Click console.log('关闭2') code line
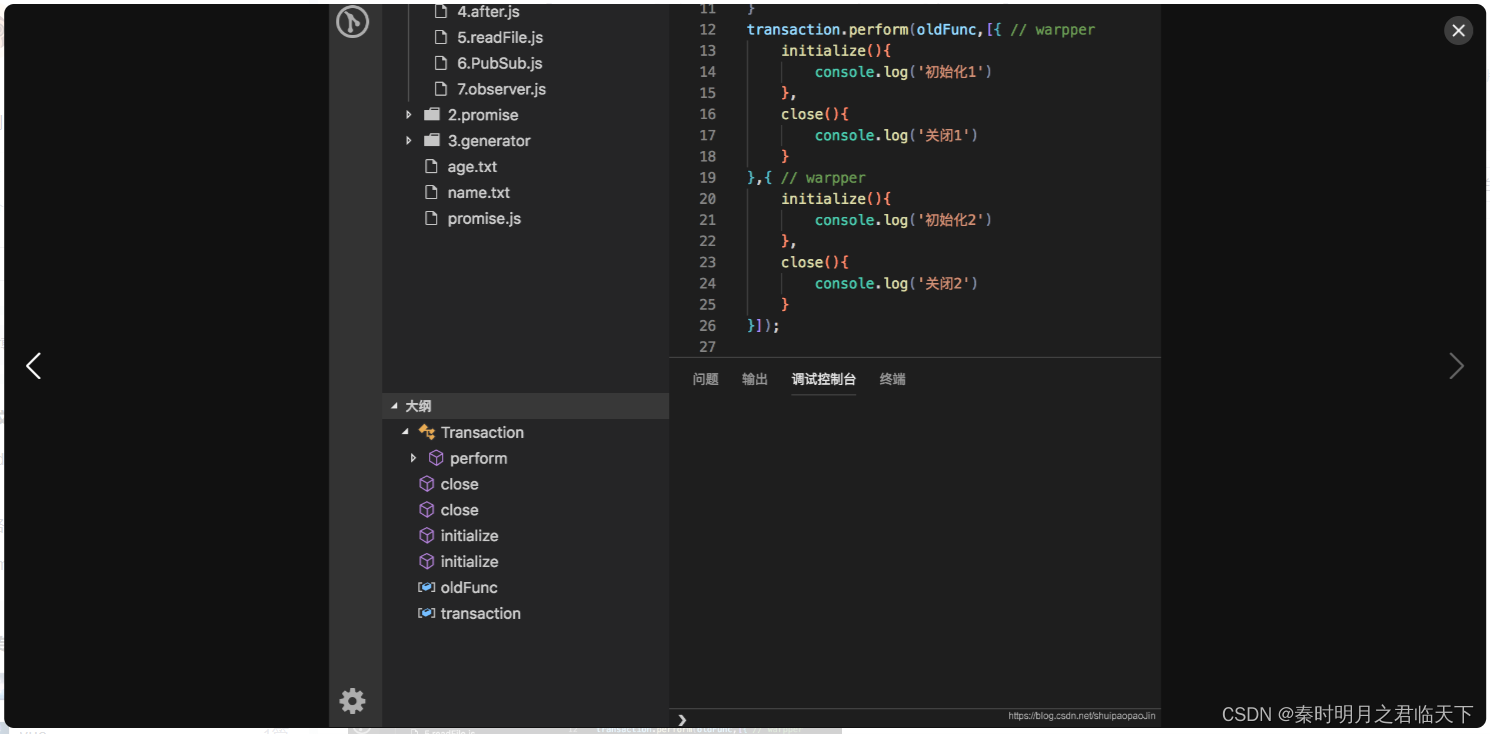1490x734 pixels. tap(896, 284)
